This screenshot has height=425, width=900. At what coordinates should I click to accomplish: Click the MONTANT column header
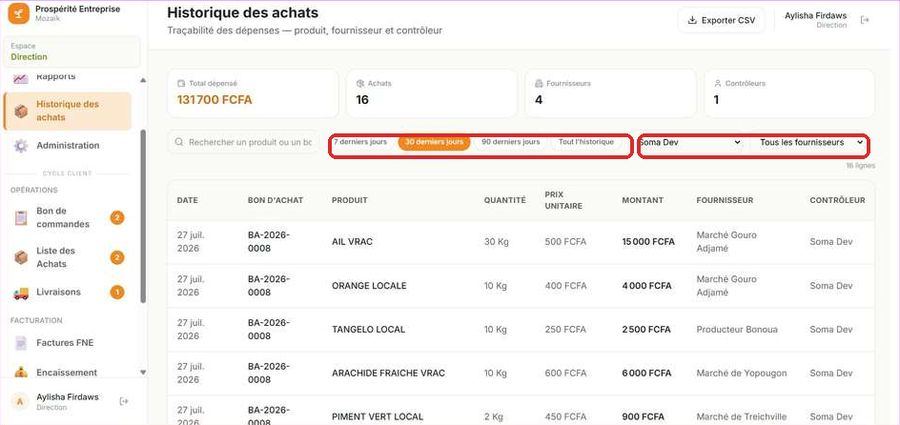tap(642, 200)
